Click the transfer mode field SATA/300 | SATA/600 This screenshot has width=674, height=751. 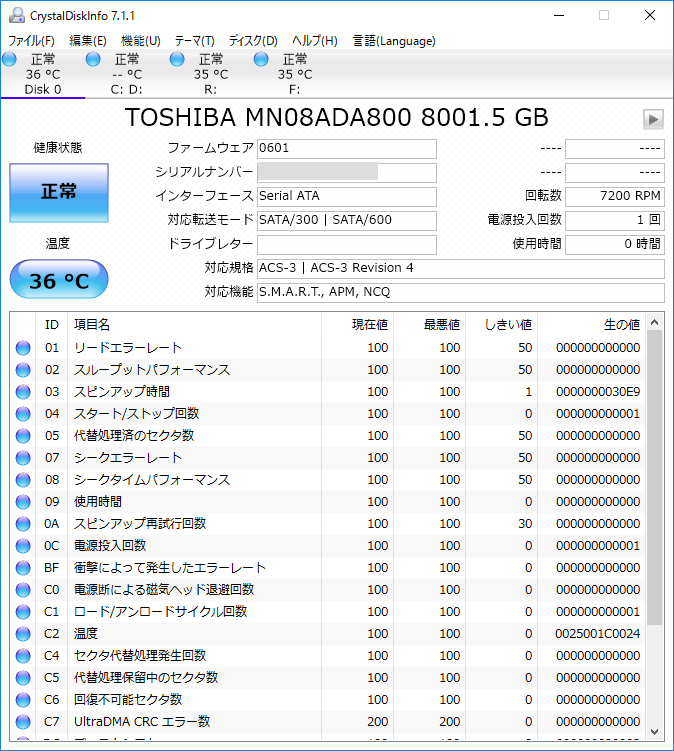(x=347, y=220)
